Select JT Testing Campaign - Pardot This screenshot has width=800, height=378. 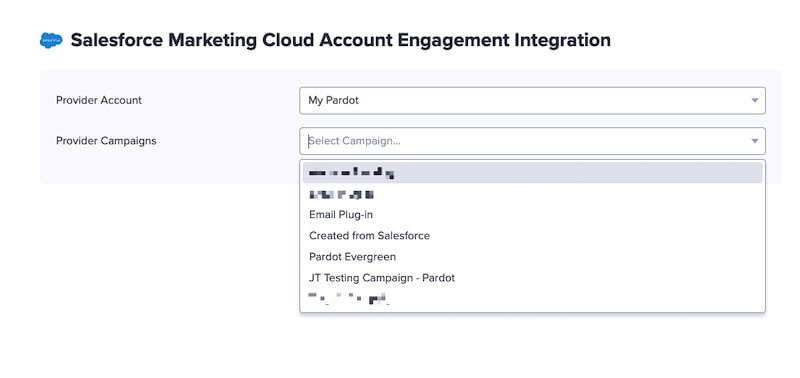tap(532, 278)
